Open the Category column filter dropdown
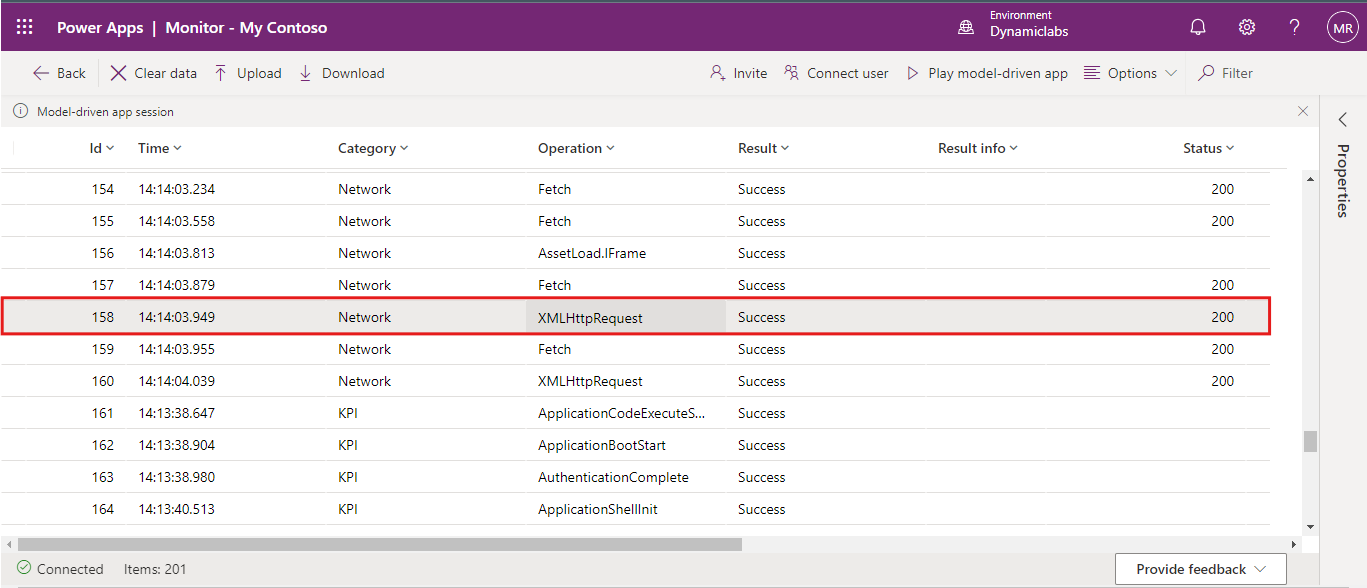The width and height of the screenshot is (1367, 588). coord(373,148)
